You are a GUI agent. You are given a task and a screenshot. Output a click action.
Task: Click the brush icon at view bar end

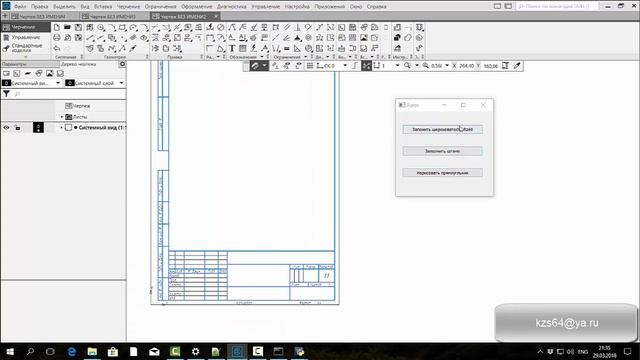(x=517, y=66)
